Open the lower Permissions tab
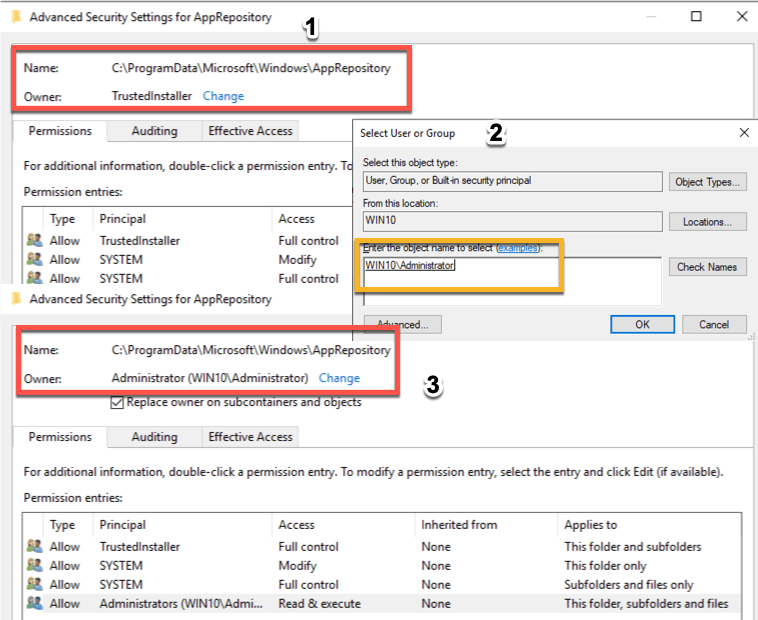758x620 pixels. (x=60, y=437)
